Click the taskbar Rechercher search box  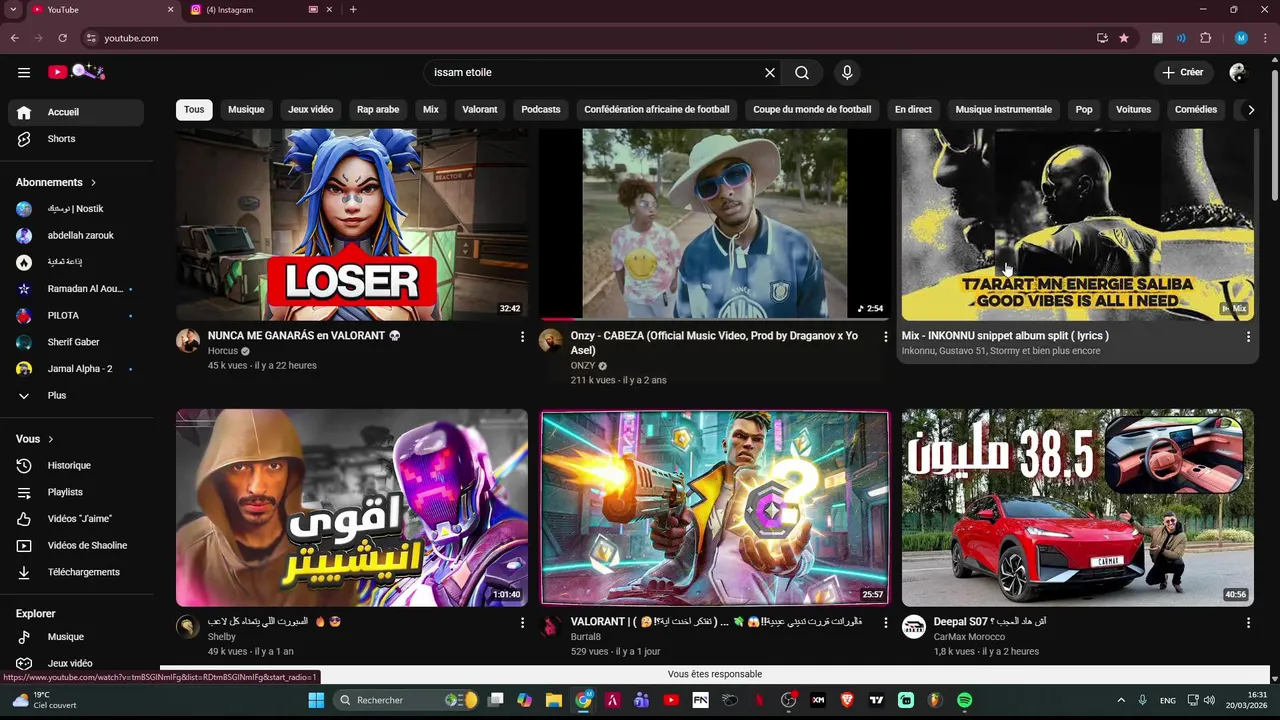pos(406,700)
